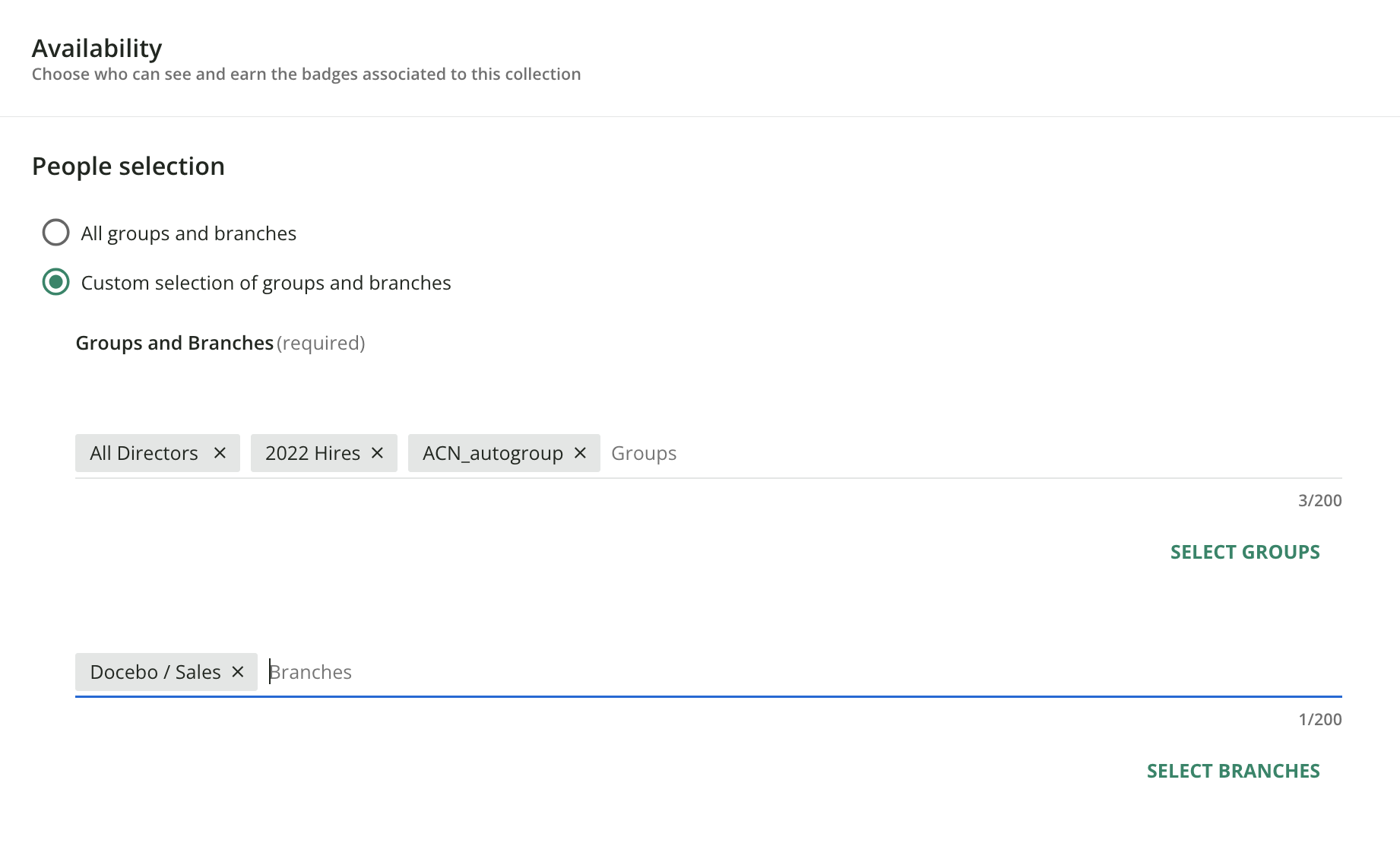Image resolution: width=1400 pixels, height=859 pixels.
Task: Delete the ACN_autogroup chip via its X
Action: click(x=580, y=453)
